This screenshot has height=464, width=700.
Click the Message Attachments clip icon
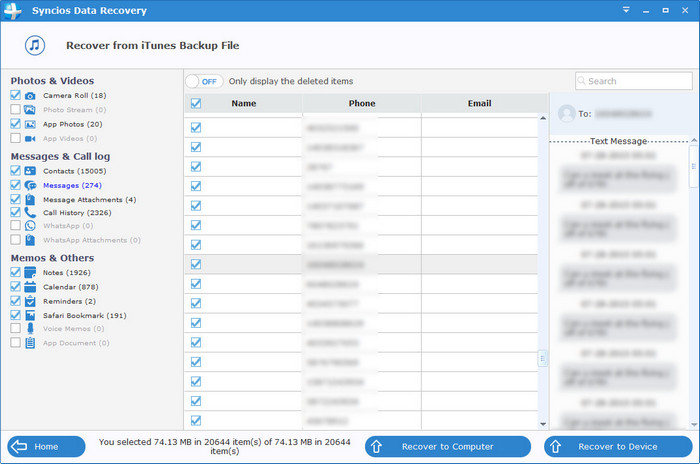(x=30, y=200)
